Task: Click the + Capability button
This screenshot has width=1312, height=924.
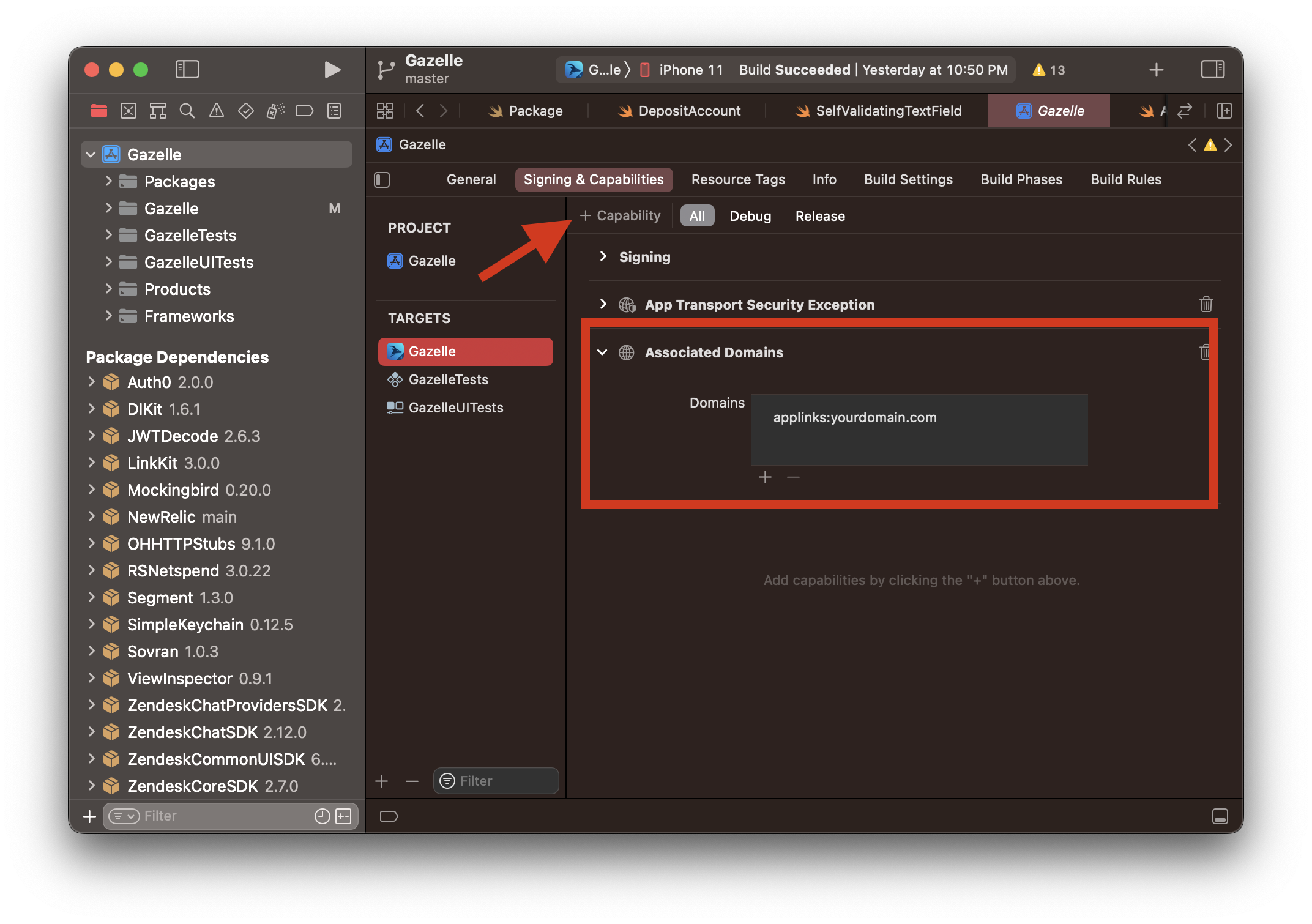Action: pyautogui.click(x=620, y=215)
